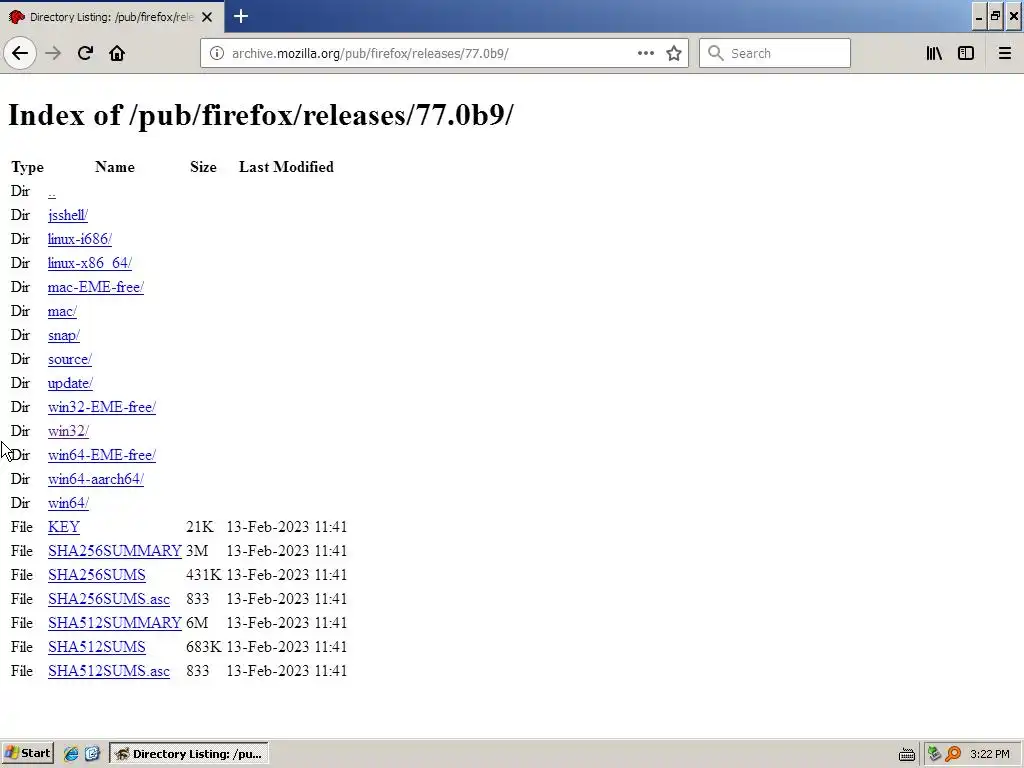Screen dimensions: 1024x768
Task: Click the 683K size value
Action: click(204, 647)
